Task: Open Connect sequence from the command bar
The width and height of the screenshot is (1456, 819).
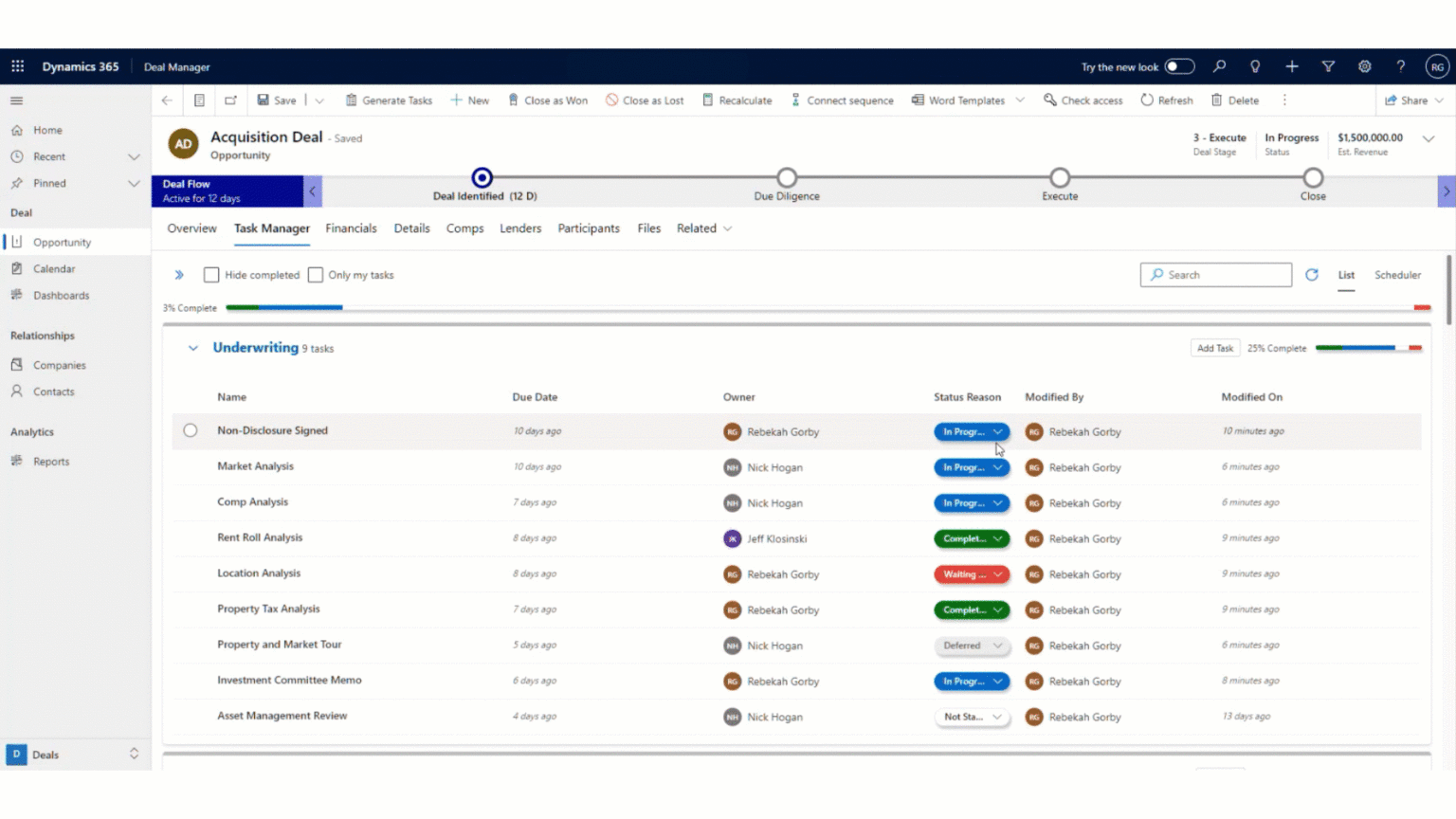Action: (842, 100)
